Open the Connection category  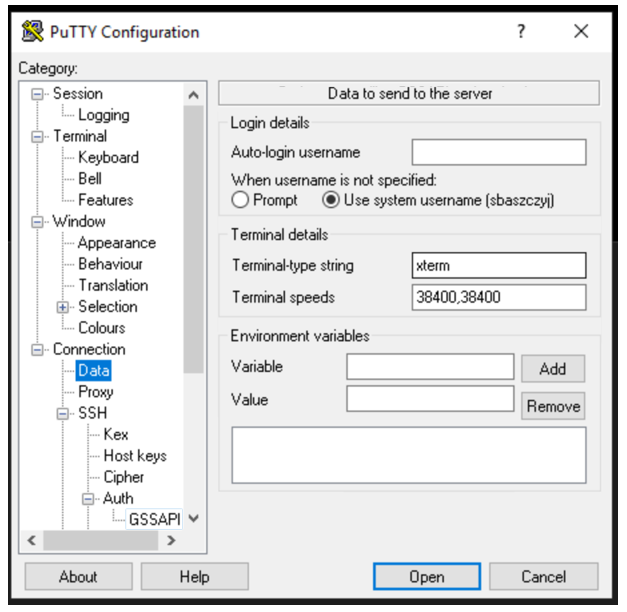pos(89,349)
